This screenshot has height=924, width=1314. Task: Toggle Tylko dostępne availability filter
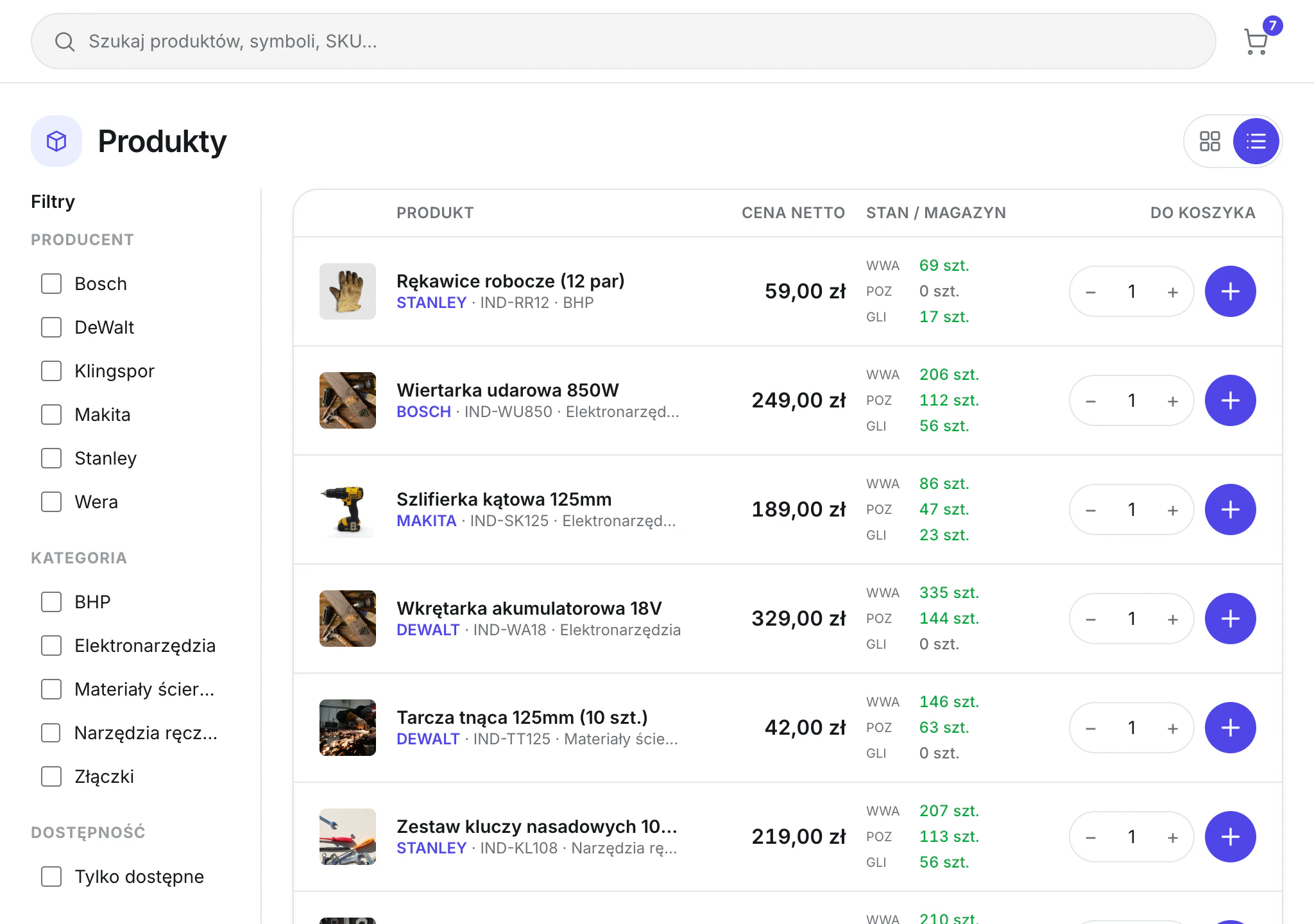tap(51, 877)
